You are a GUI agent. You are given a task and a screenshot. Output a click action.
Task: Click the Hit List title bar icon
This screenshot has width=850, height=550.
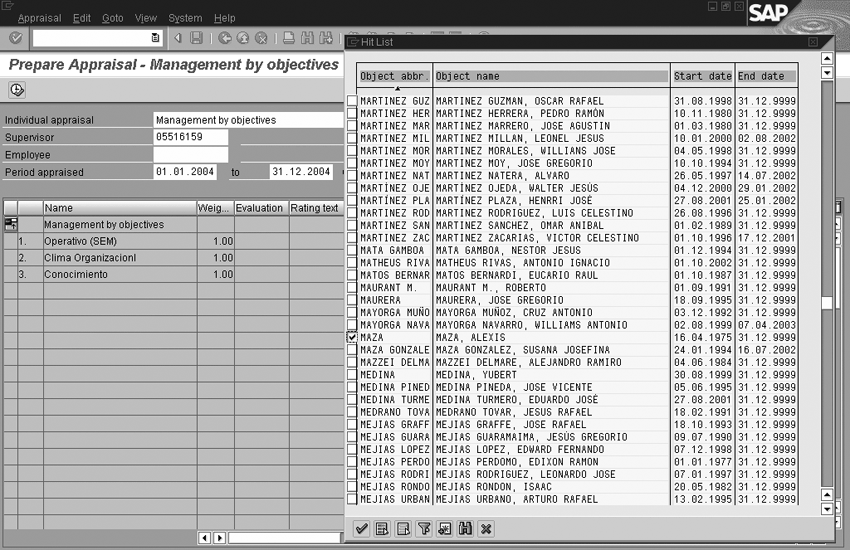(353, 42)
